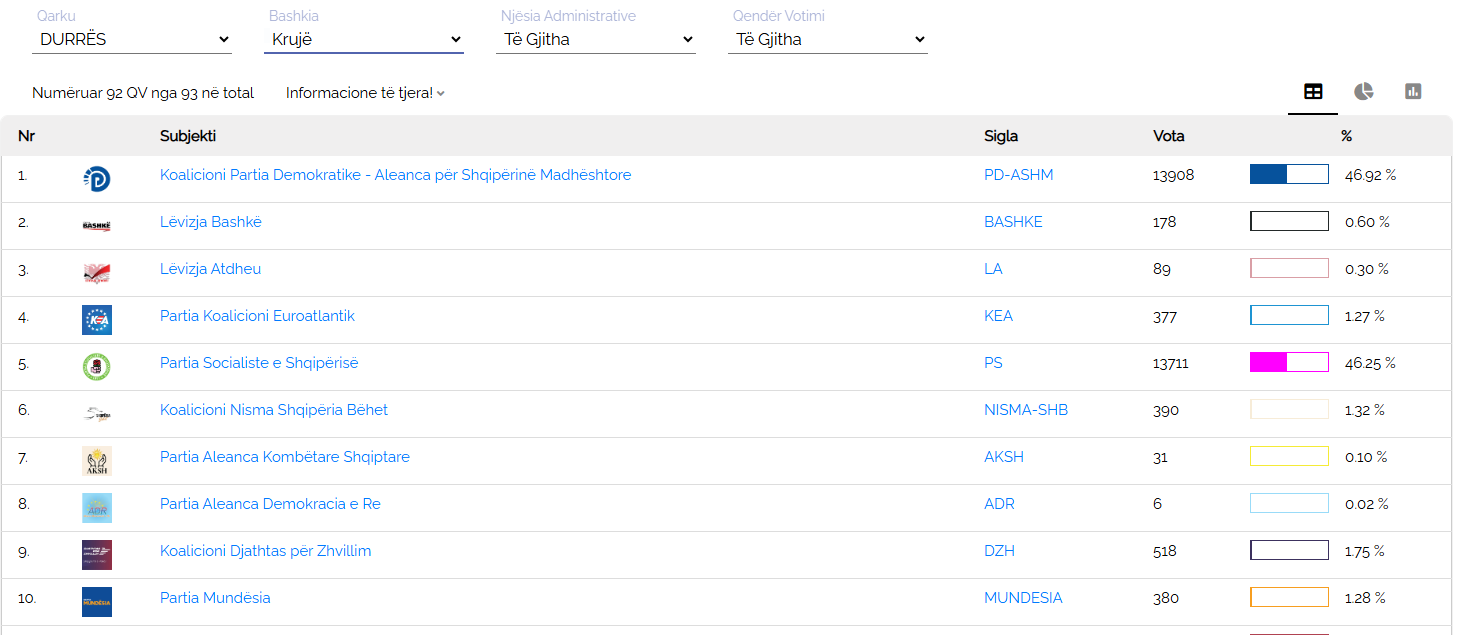Viewport: 1462px width, 635px height.
Task: Click percentage value 1.75 %
Action: pyautogui.click(x=1365, y=551)
